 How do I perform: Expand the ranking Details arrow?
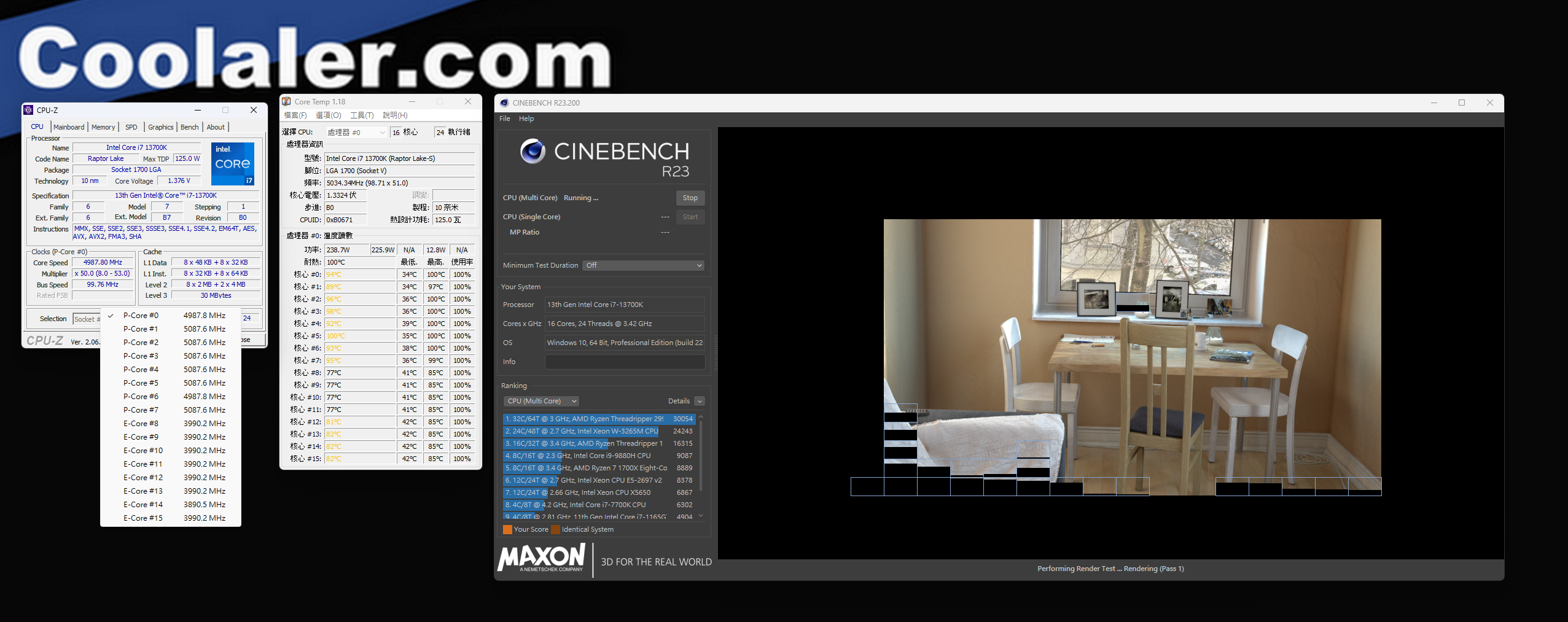(x=700, y=401)
